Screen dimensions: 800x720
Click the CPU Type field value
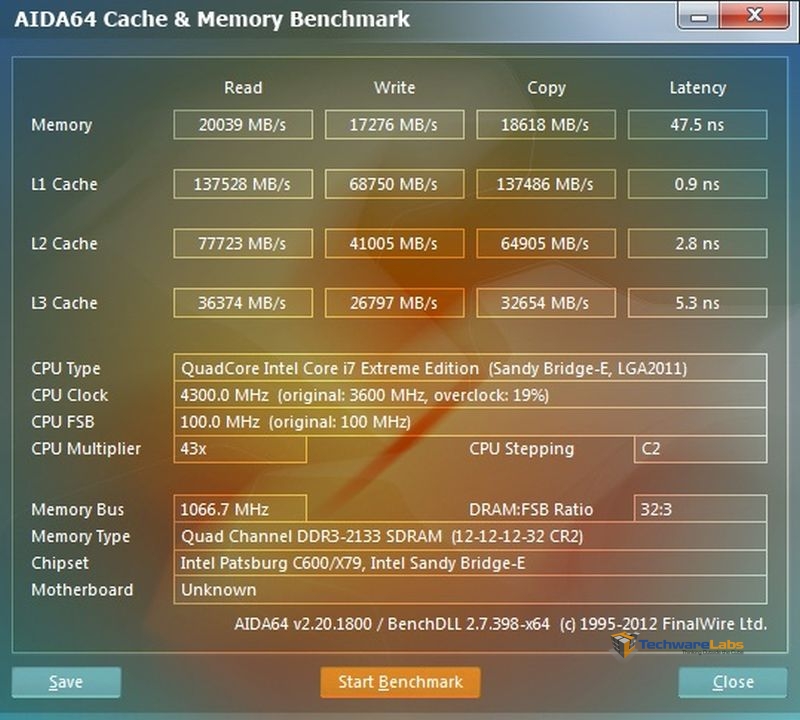[470, 368]
